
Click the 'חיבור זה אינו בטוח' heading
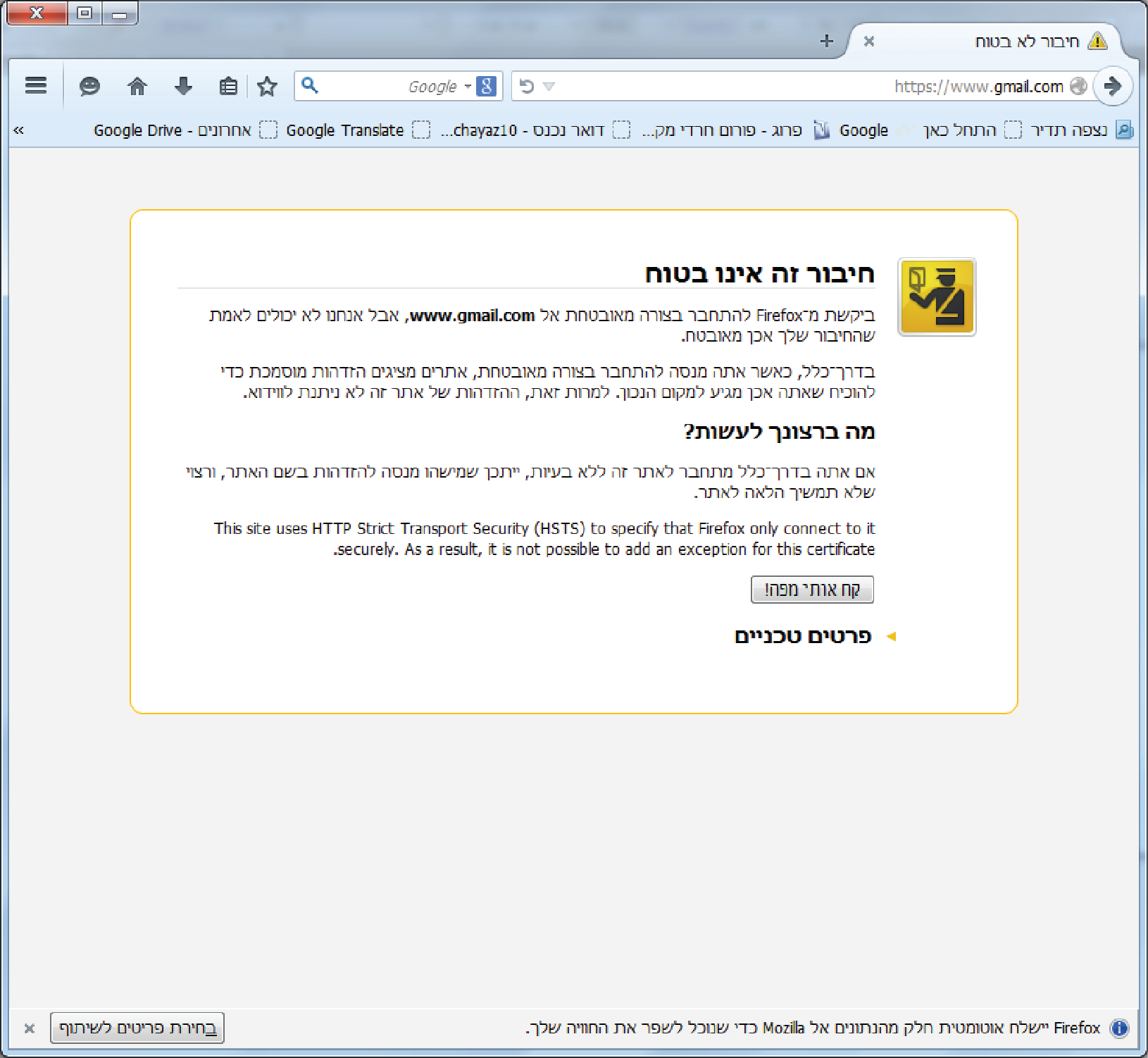(x=760, y=273)
